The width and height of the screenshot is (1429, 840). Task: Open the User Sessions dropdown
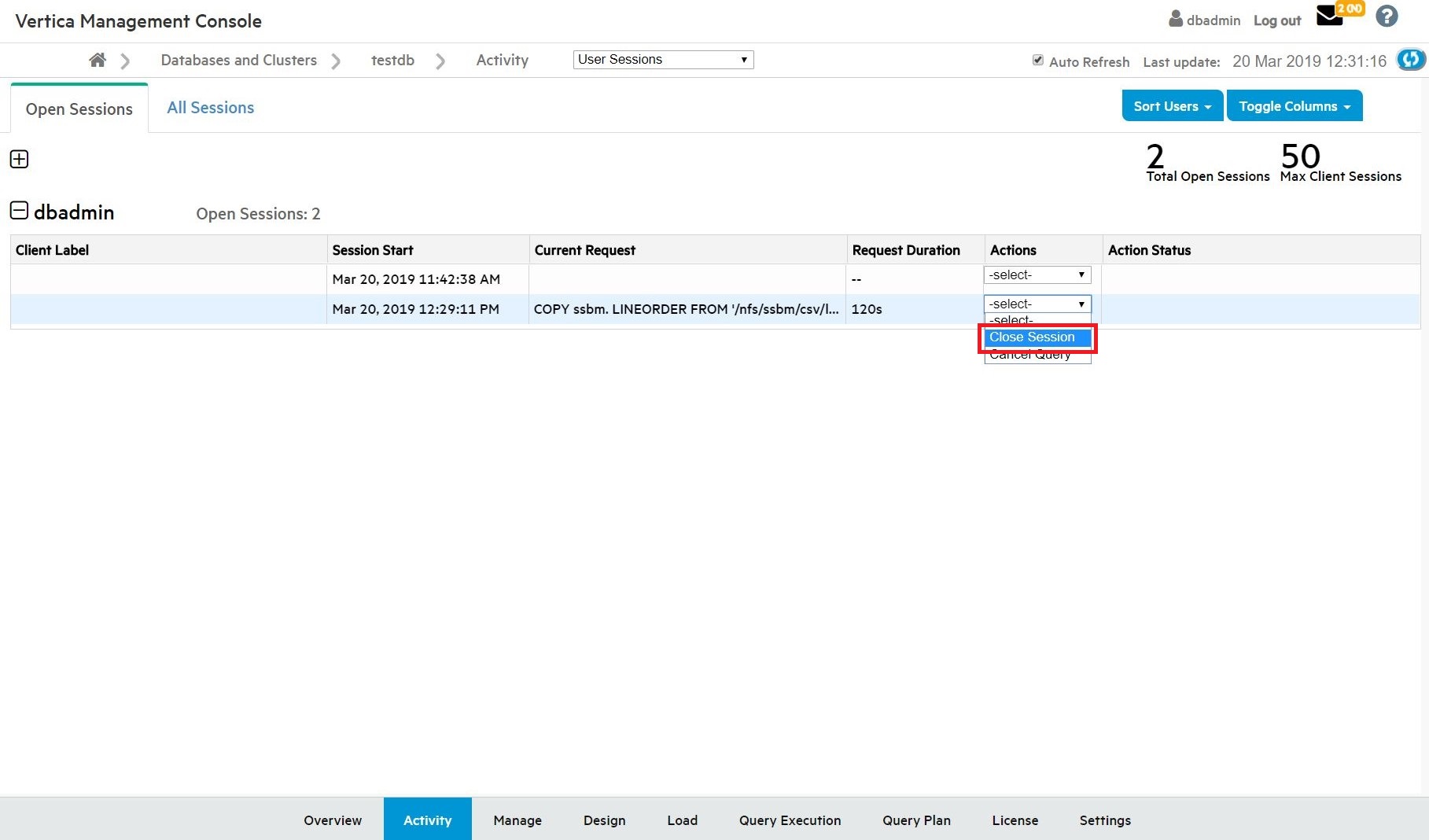(x=663, y=60)
